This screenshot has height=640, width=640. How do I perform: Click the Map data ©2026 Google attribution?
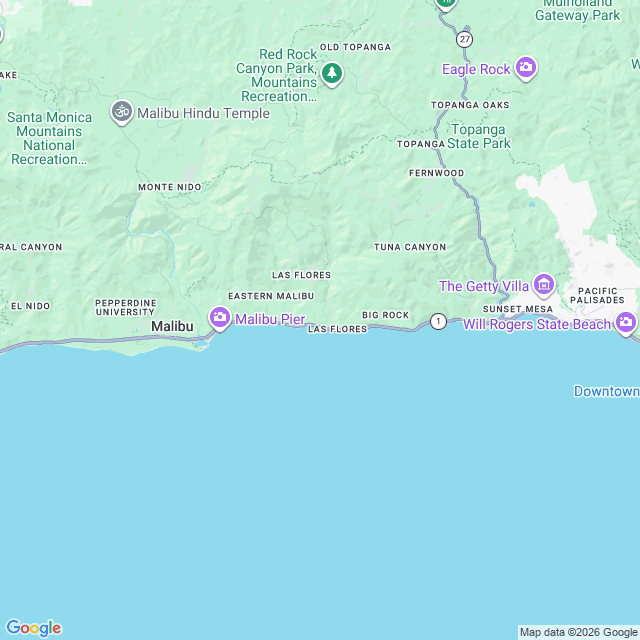[x=578, y=632]
